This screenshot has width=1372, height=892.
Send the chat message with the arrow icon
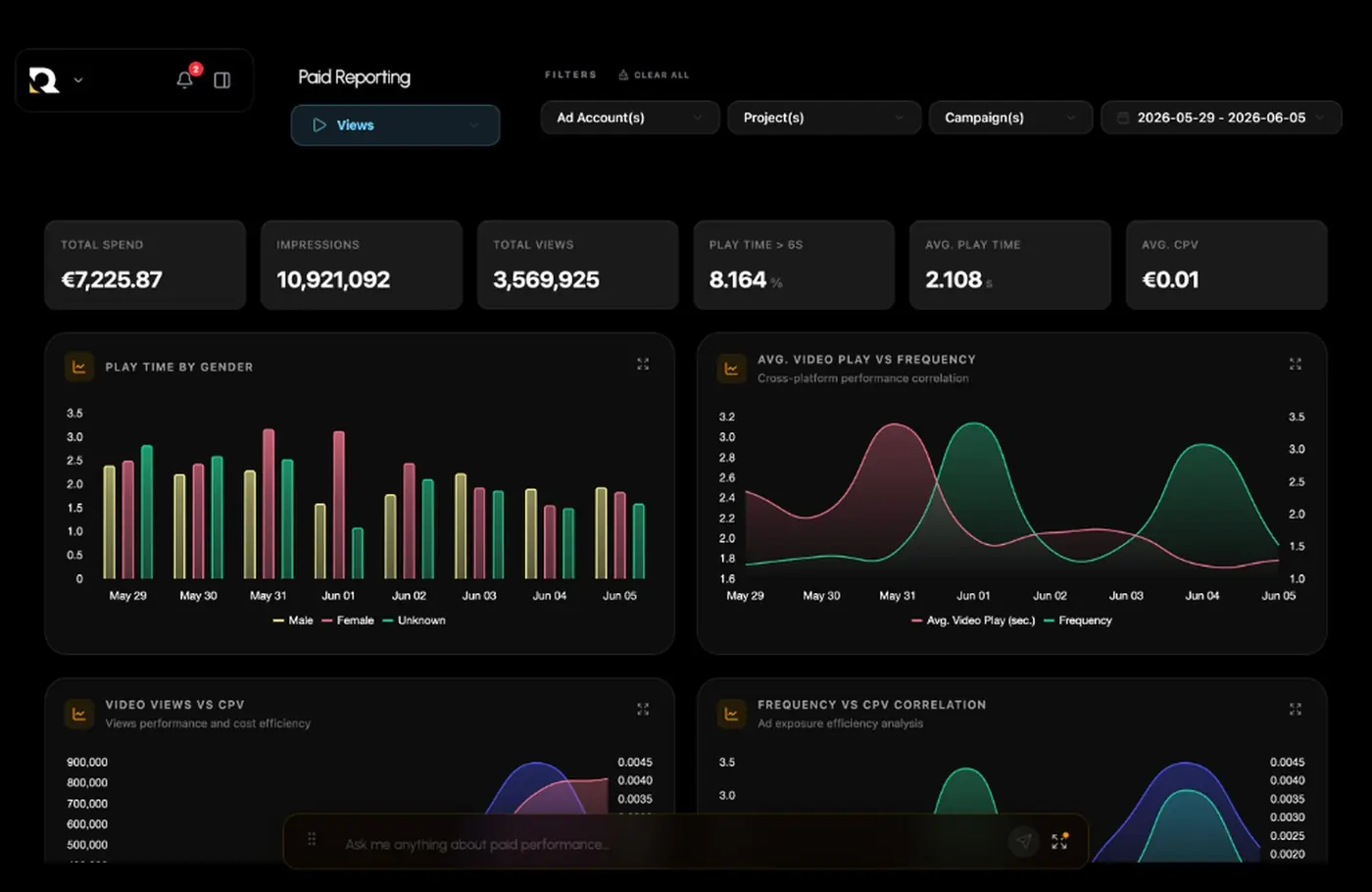click(x=1023, y=841)
